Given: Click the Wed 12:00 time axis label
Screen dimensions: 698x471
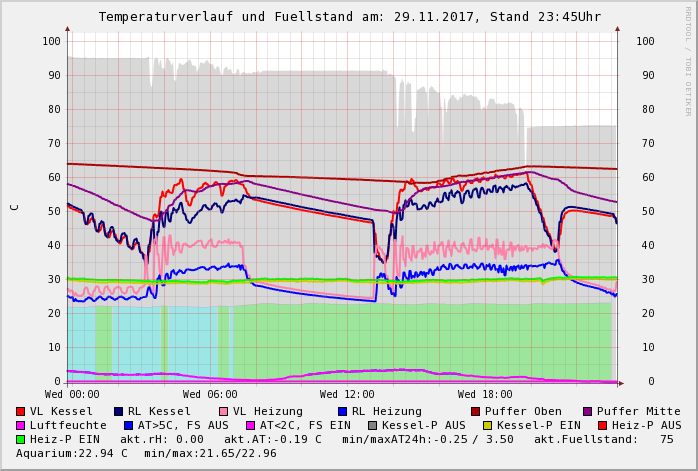Looking at the screenshot, I should point(347,395).
